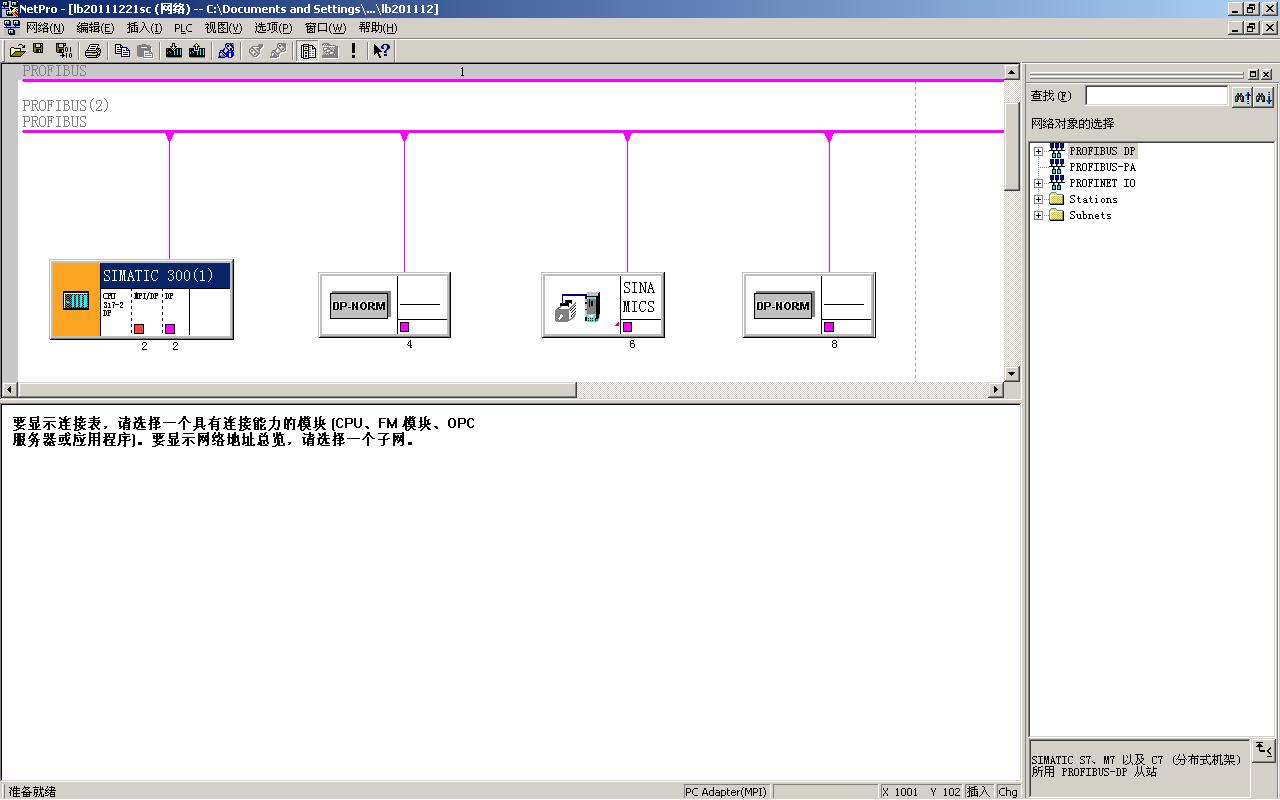Open the 选项(P) menu

pos(273,28)
